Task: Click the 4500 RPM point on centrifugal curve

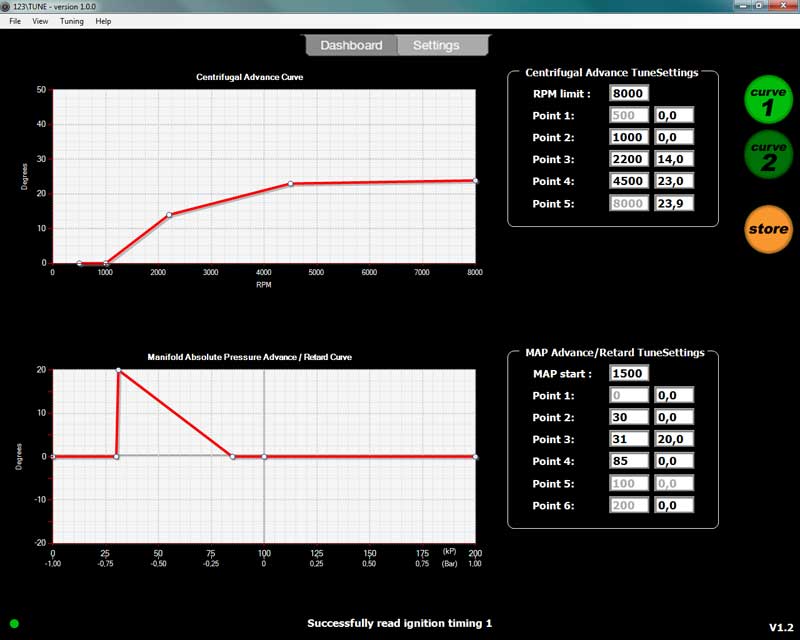Action: (290, 184)
